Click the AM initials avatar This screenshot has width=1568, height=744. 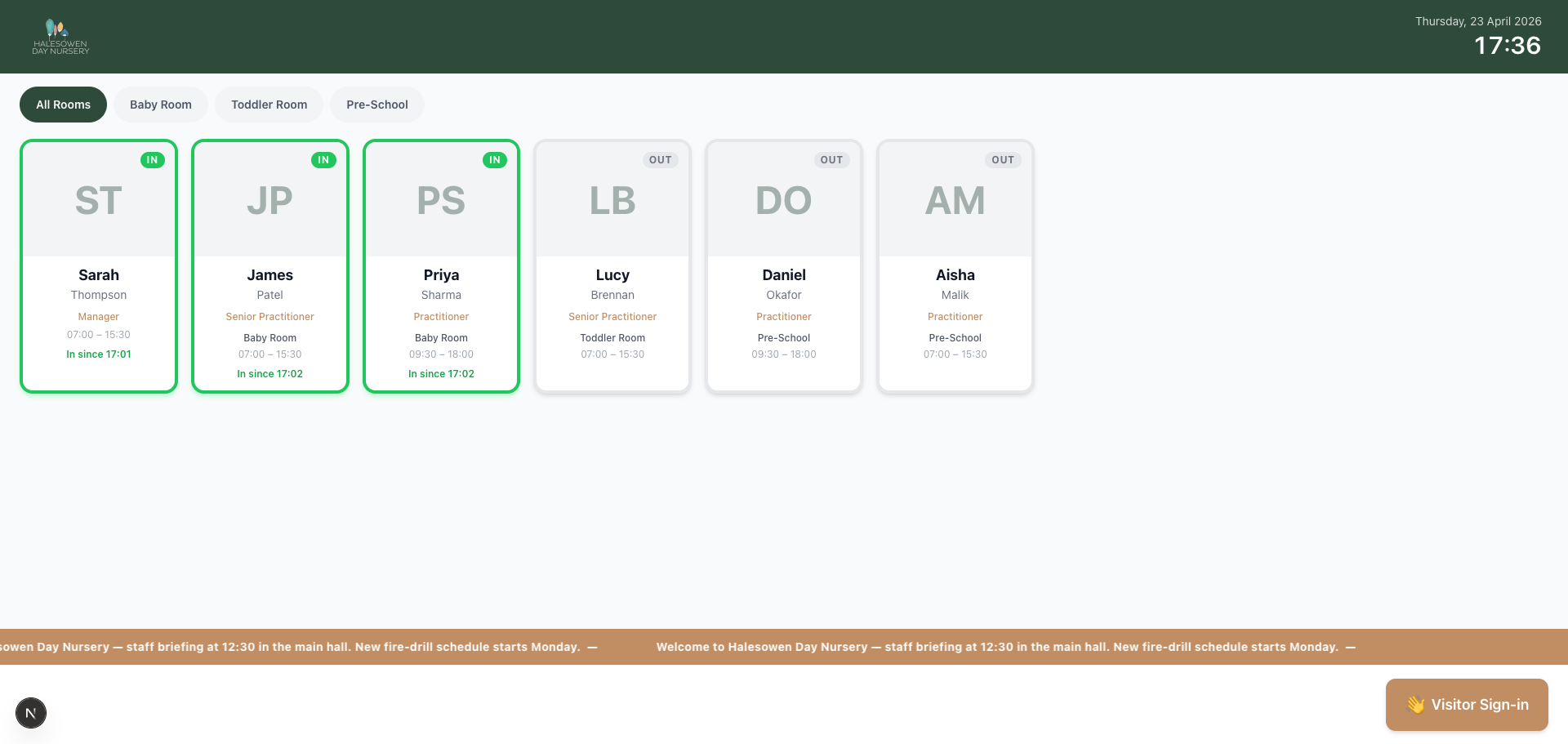955,201
